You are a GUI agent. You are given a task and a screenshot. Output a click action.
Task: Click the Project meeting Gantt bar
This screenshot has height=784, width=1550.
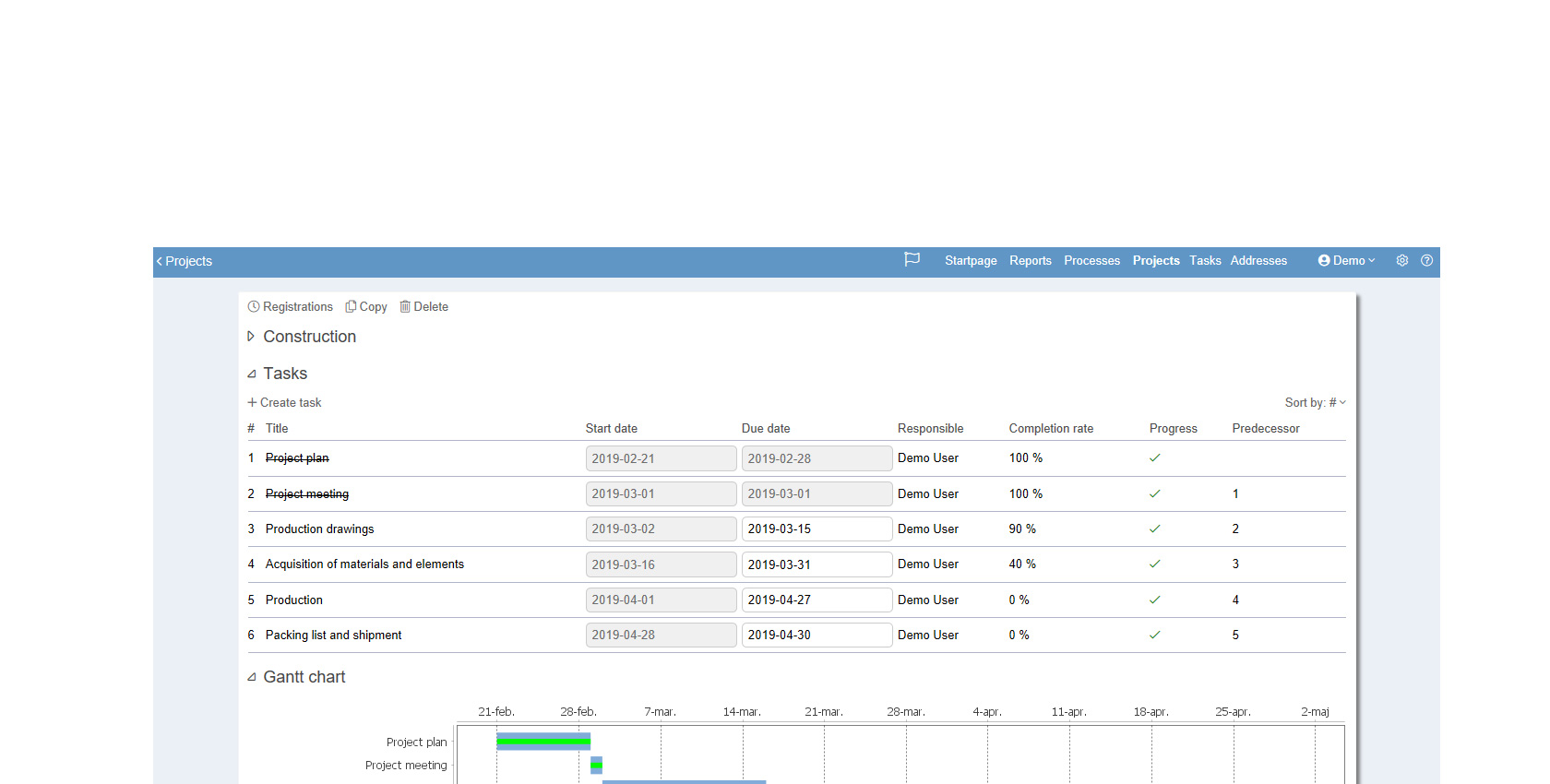(x=596, y=765)
